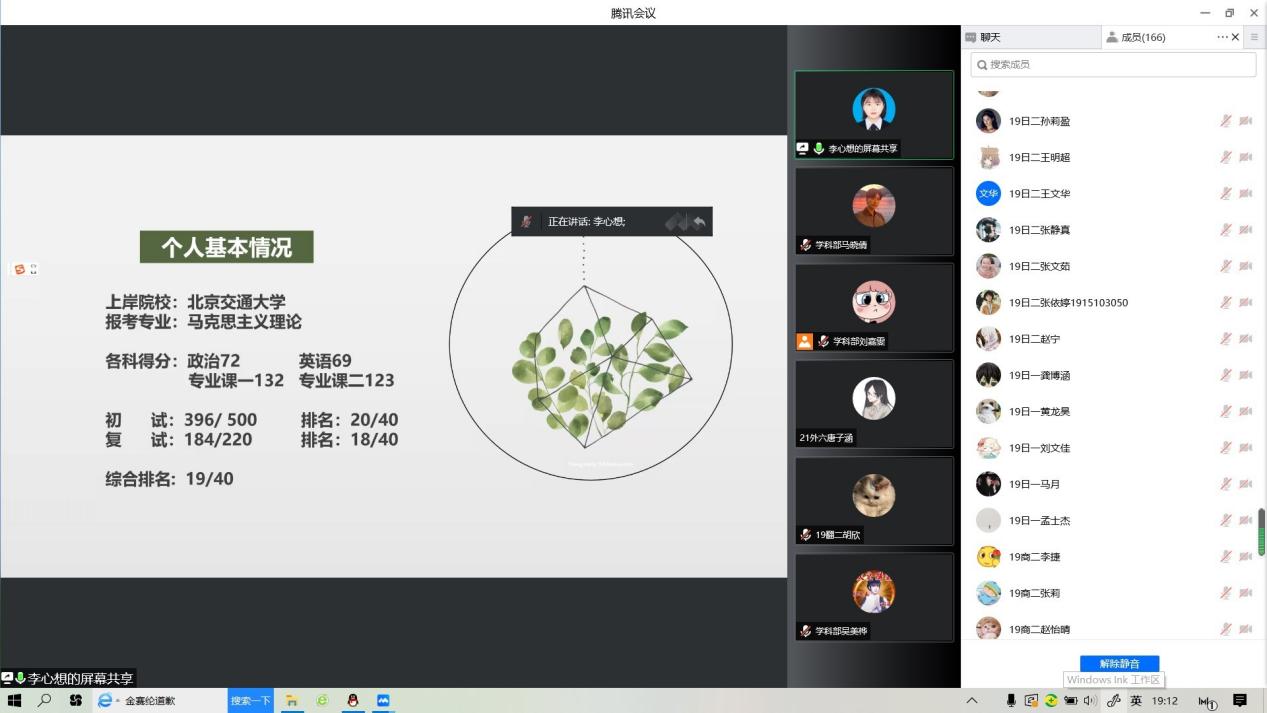The width and height of the screenshot is (1267, 713).
Task: Show hidden system tray icons chevron
Action: 971,701
